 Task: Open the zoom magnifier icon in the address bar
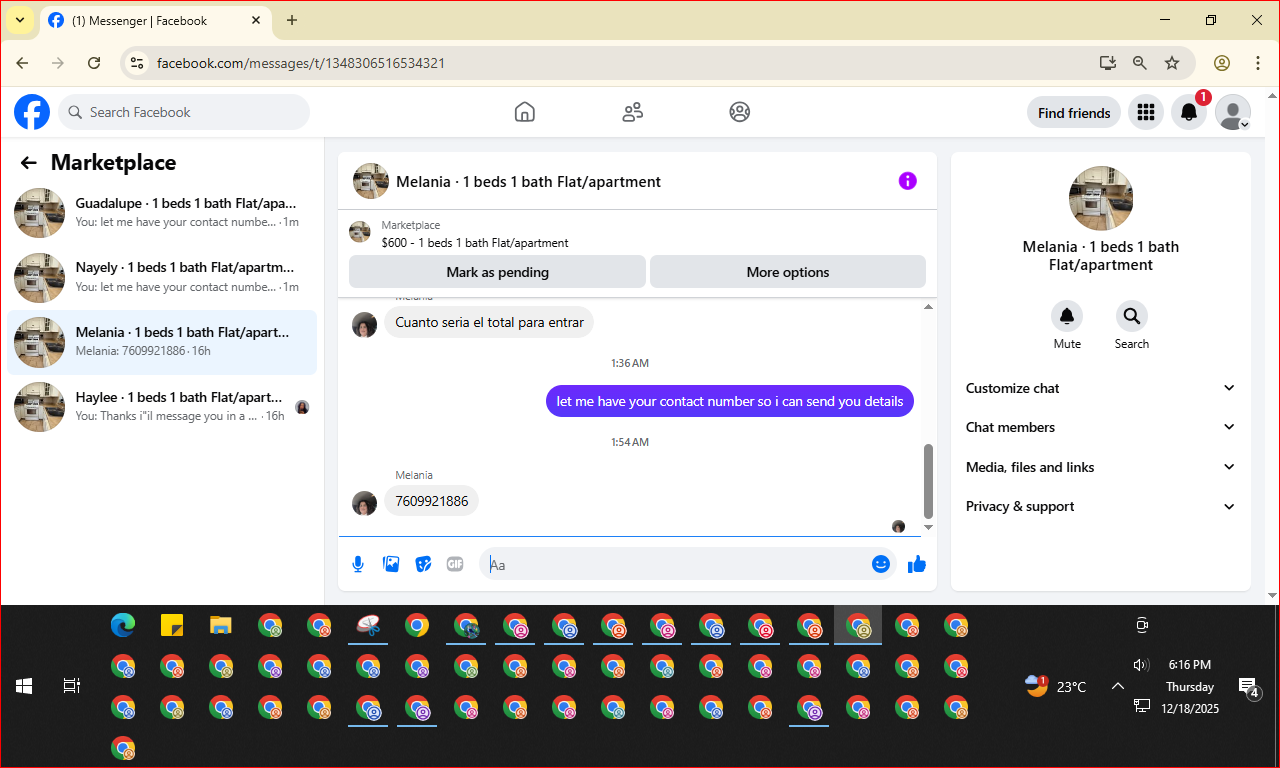(1140, 63)
